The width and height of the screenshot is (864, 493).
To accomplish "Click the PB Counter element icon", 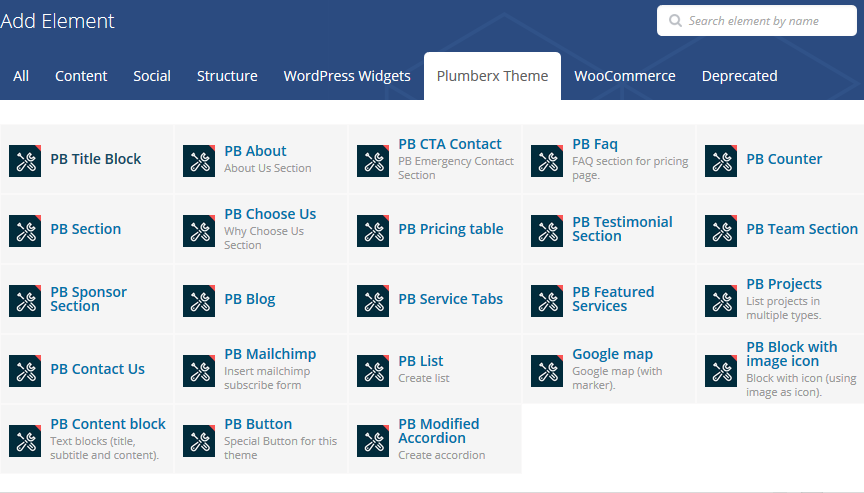I will click(x=721, y=160).
